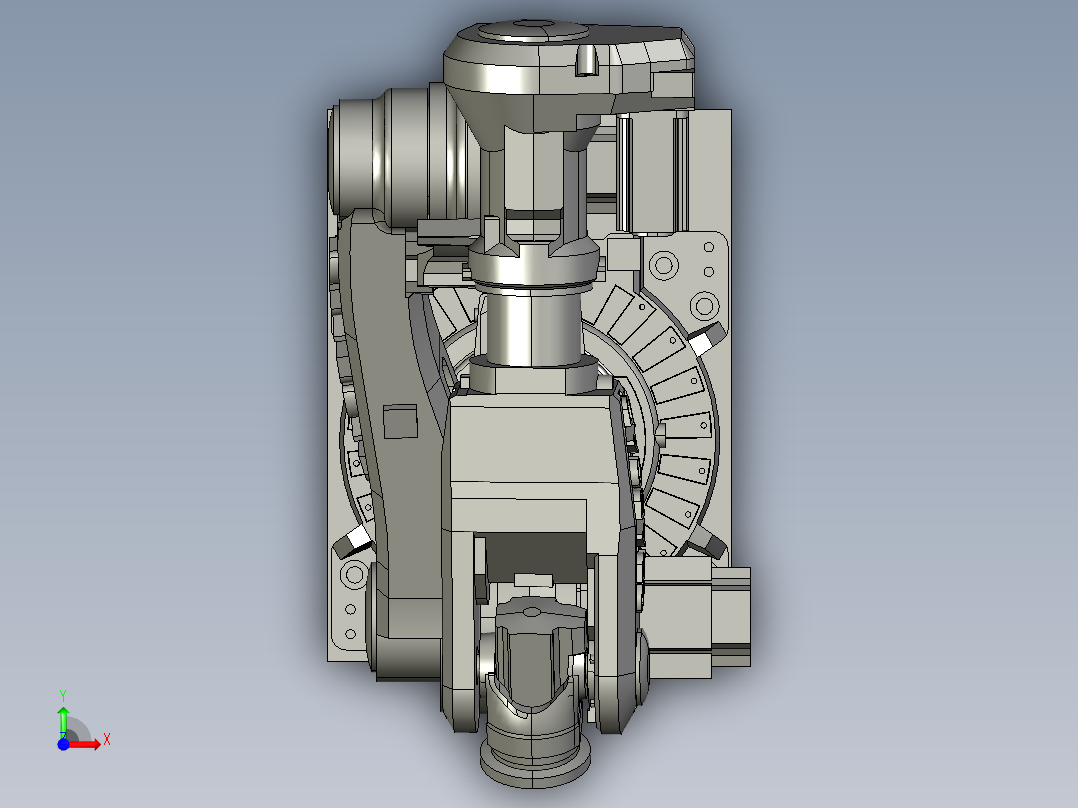This screenshot has height=808, width=1078.
Task: Click the green Y axis arrow of triad
Action: pyautogui.click(x=63, y=722)
